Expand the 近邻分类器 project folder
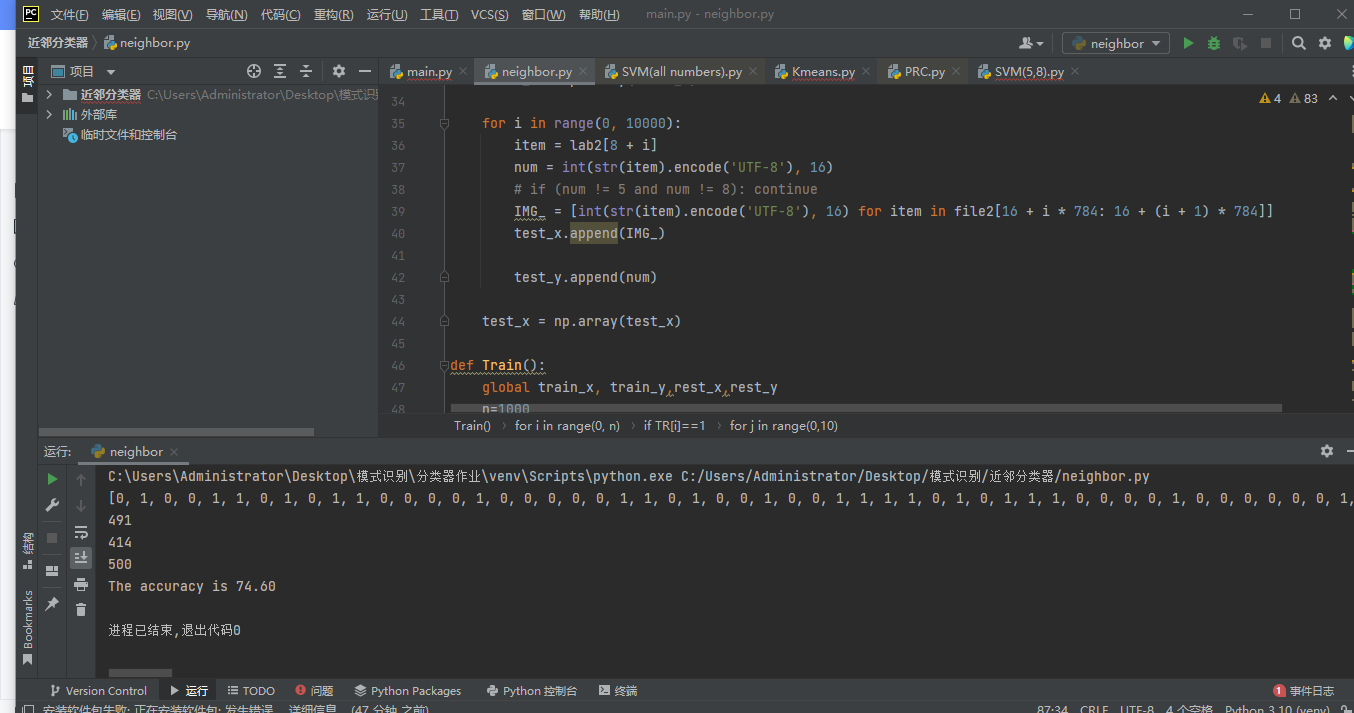Viewport: 1354px width, 713px height. coord(49,94)
